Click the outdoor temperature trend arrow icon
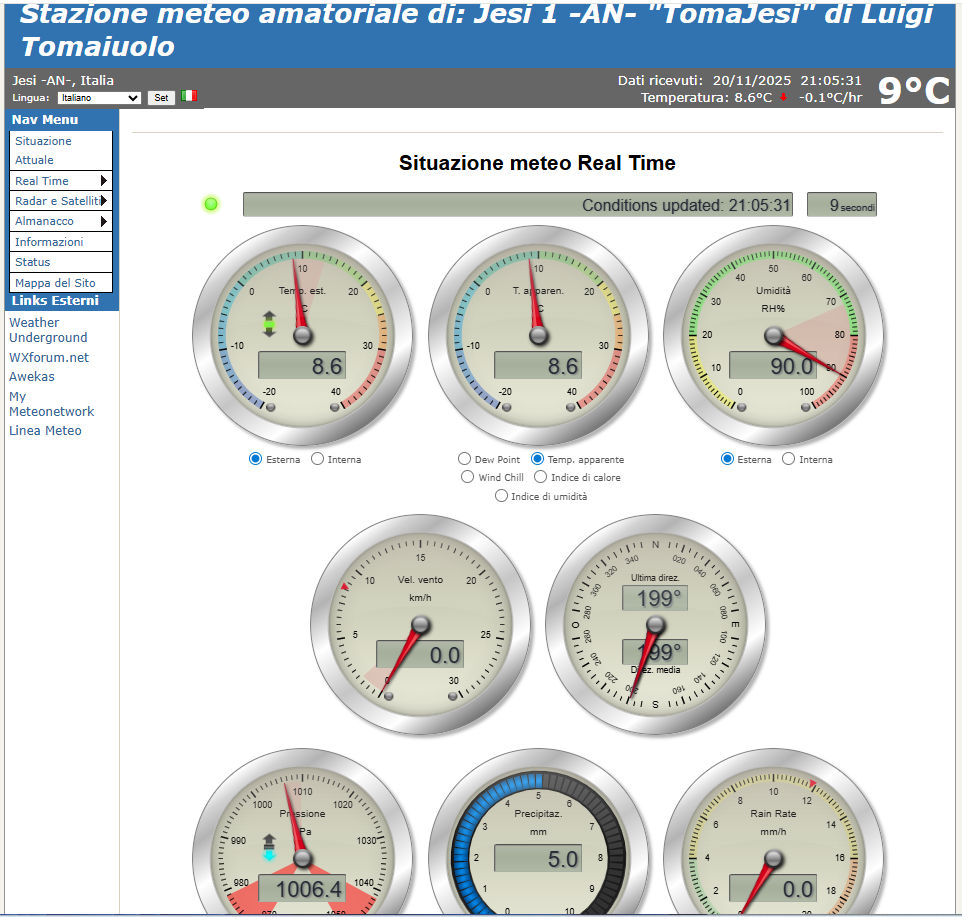 [268, 324]
